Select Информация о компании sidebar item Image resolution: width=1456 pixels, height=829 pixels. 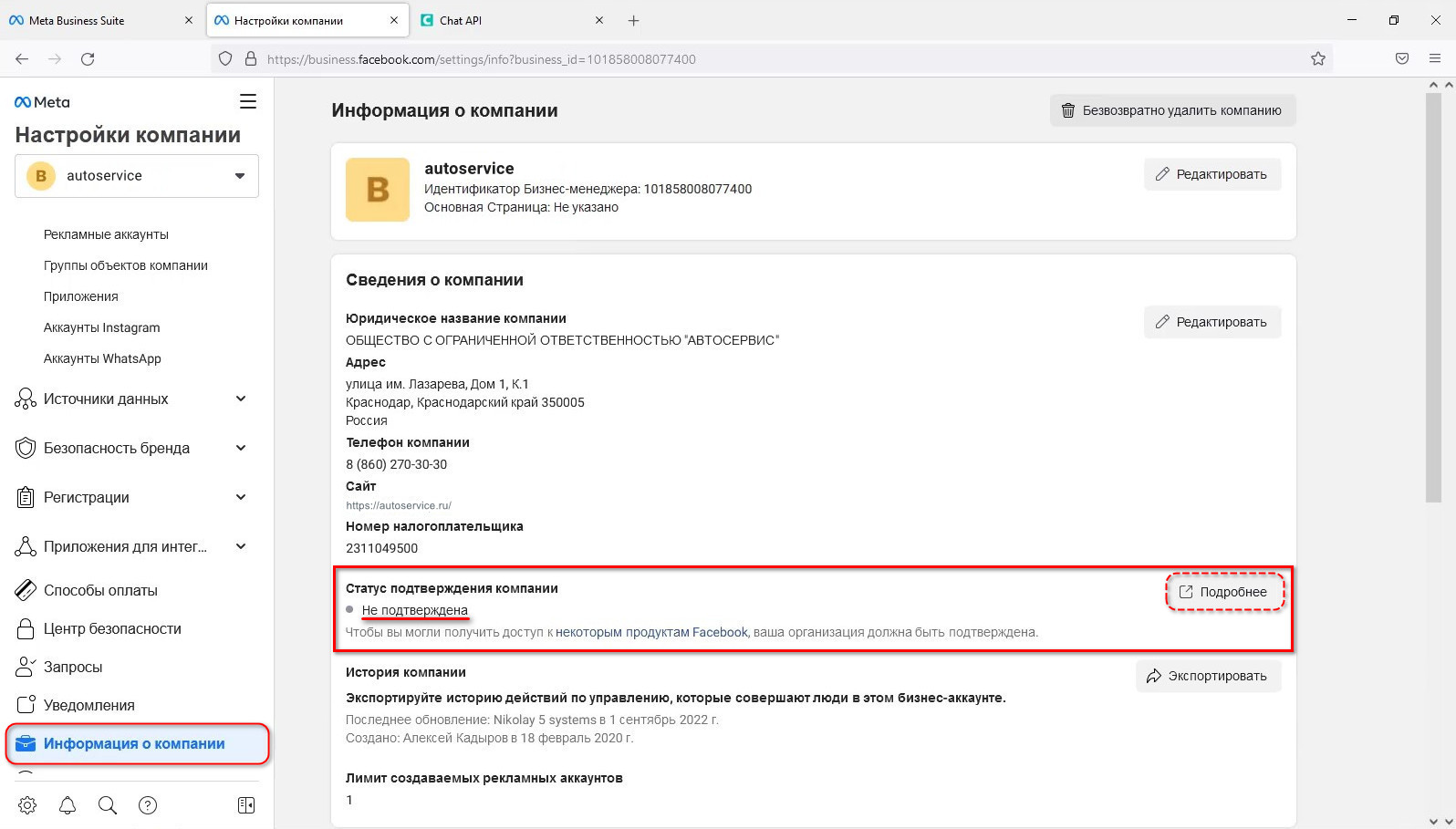137,743
